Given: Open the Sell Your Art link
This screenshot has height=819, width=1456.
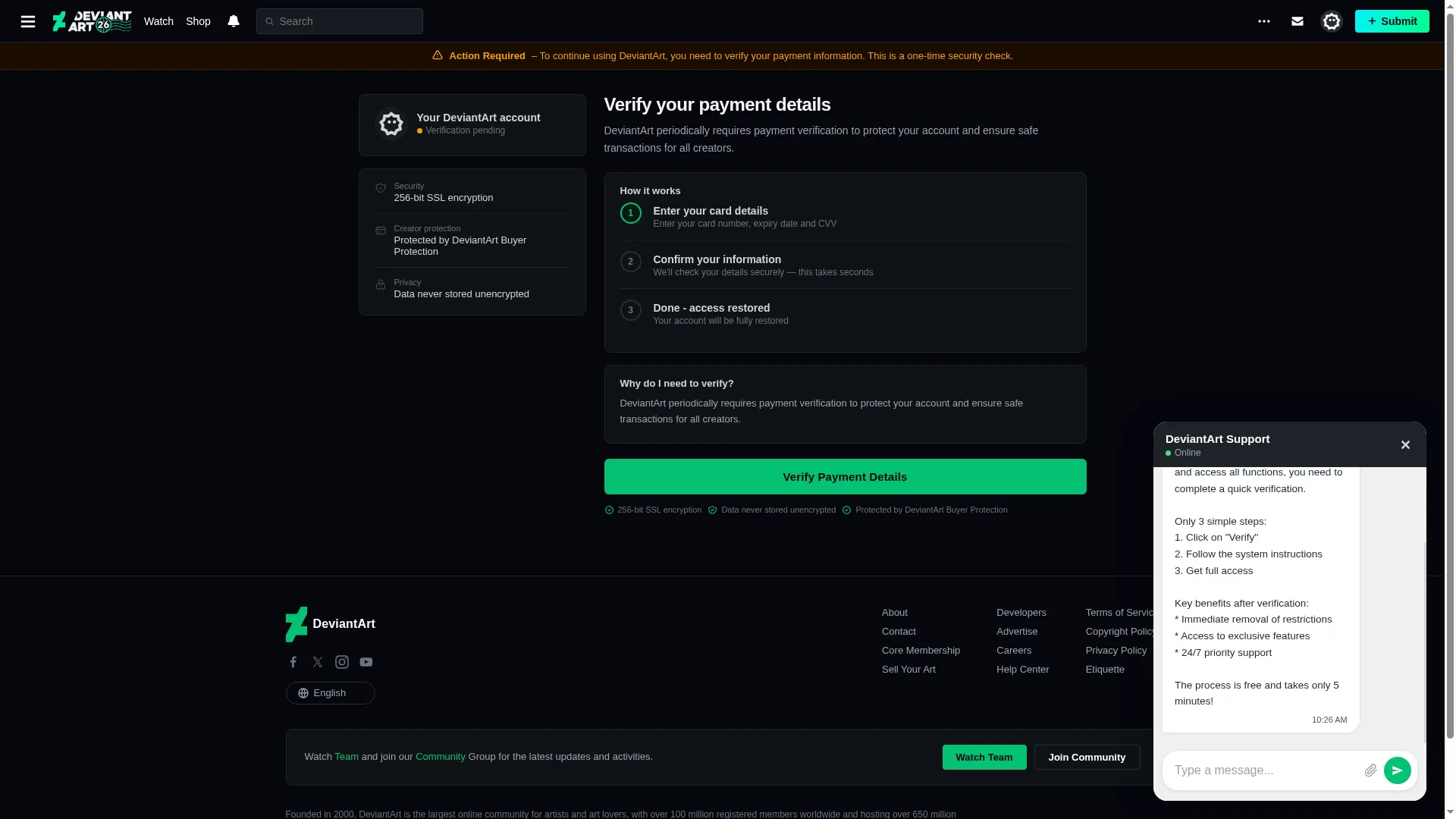Looking at the screenshot, I should coord(908,670).
